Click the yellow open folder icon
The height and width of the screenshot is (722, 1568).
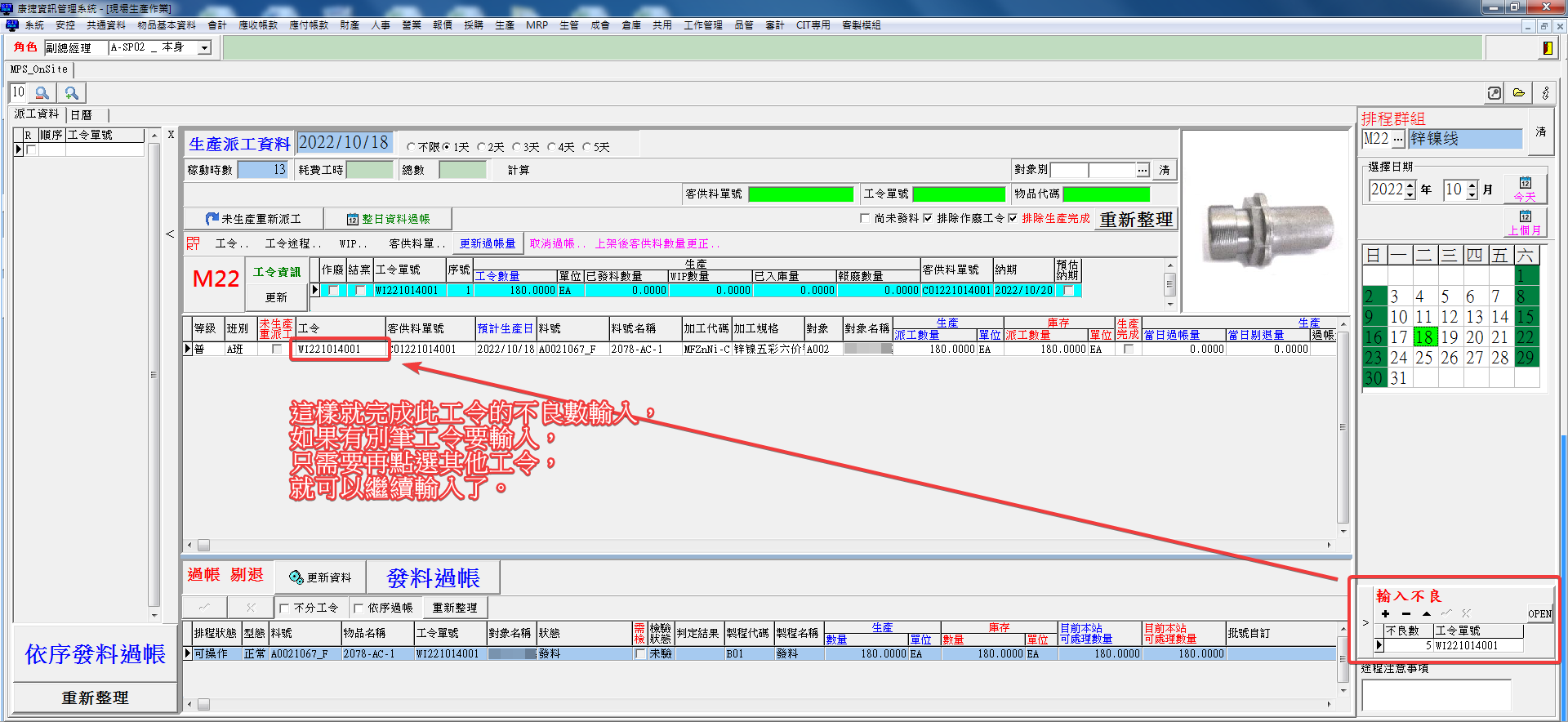(x=1519, y=93)
